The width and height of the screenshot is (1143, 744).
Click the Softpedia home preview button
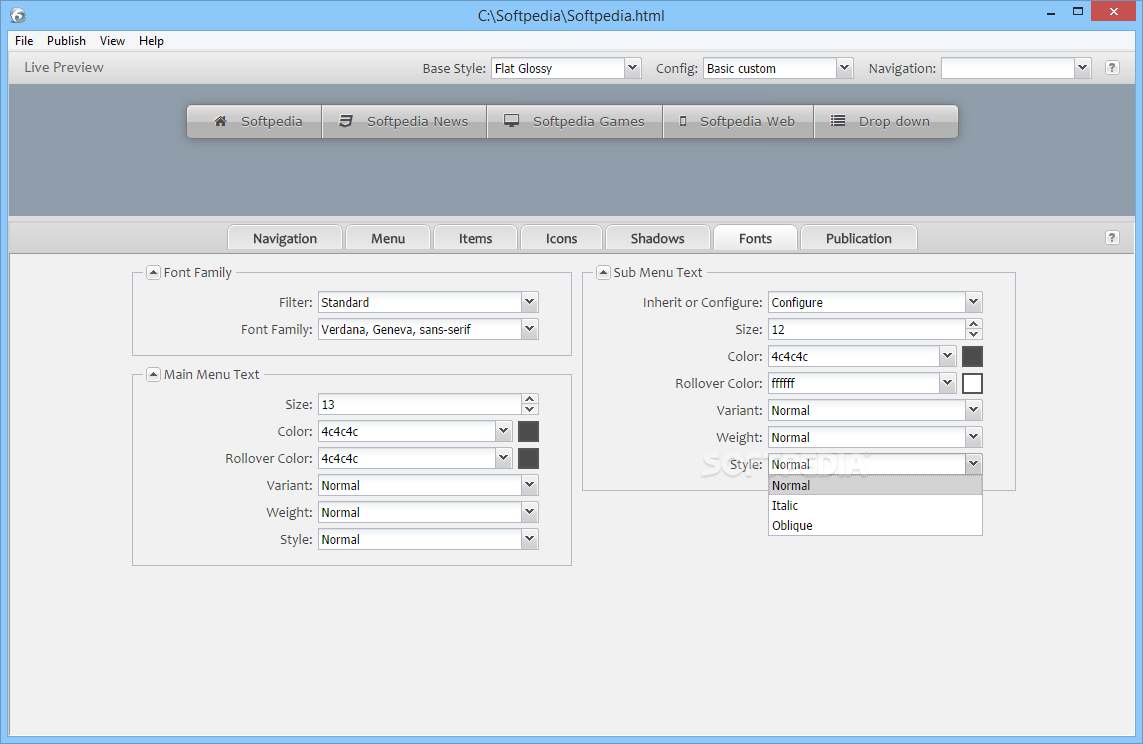(254, 121)
